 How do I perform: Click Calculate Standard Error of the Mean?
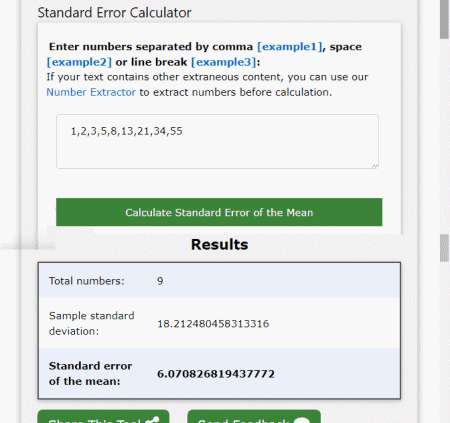click(x=219, y=212)
